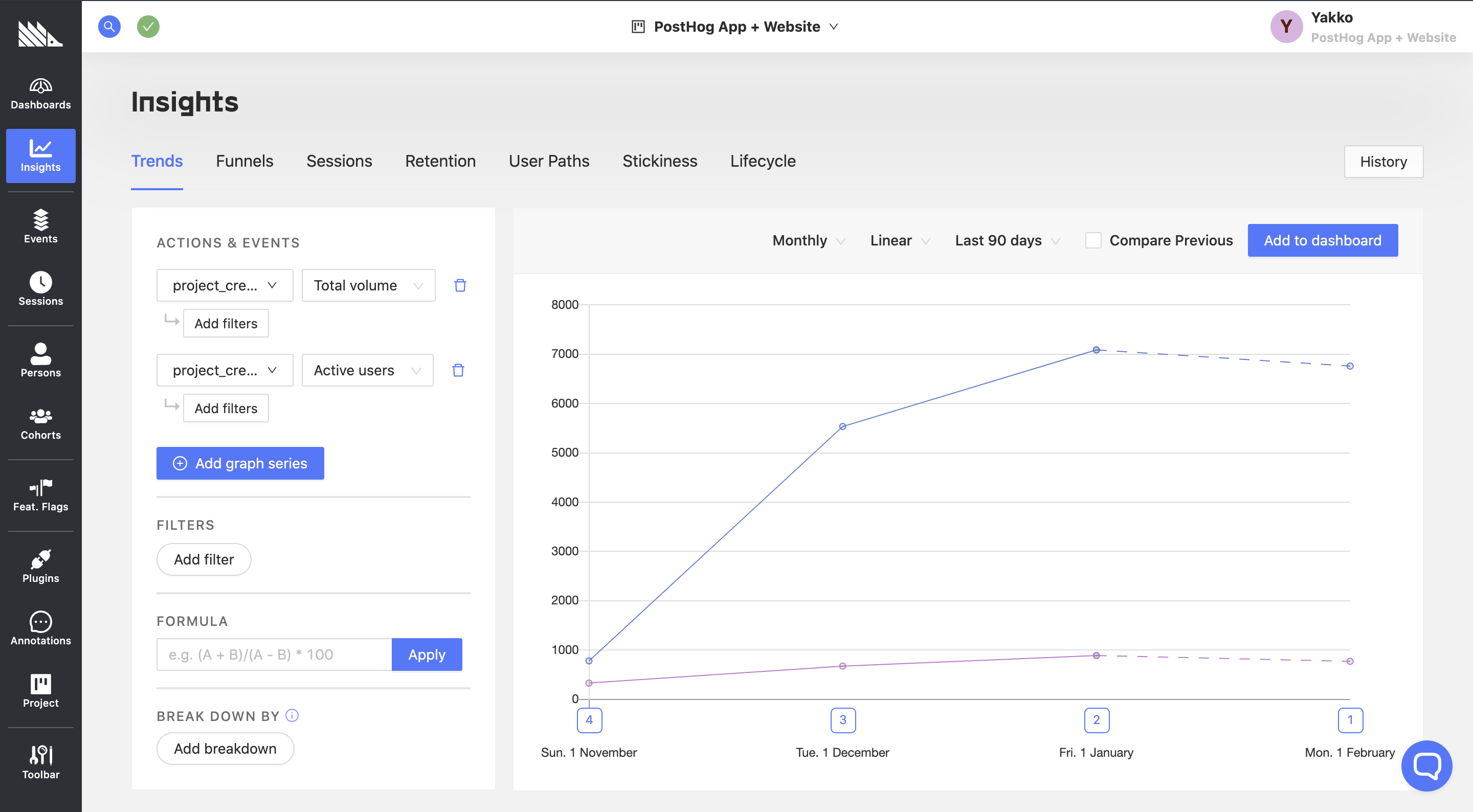Delete the Total volume series with trash icon
1473x812 pixels.
point(460,285)
